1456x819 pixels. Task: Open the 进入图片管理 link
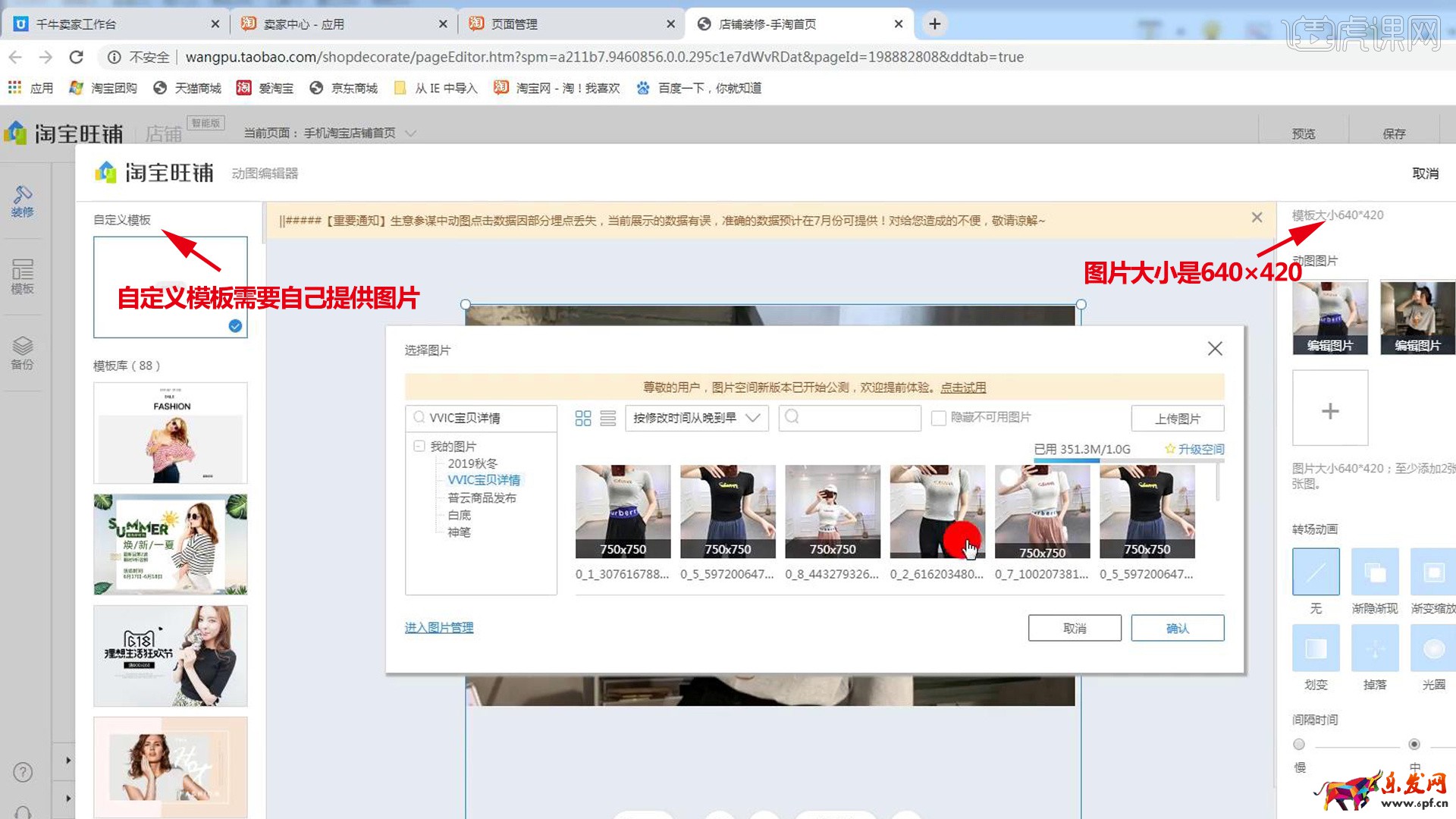click(x=438, y=627)
